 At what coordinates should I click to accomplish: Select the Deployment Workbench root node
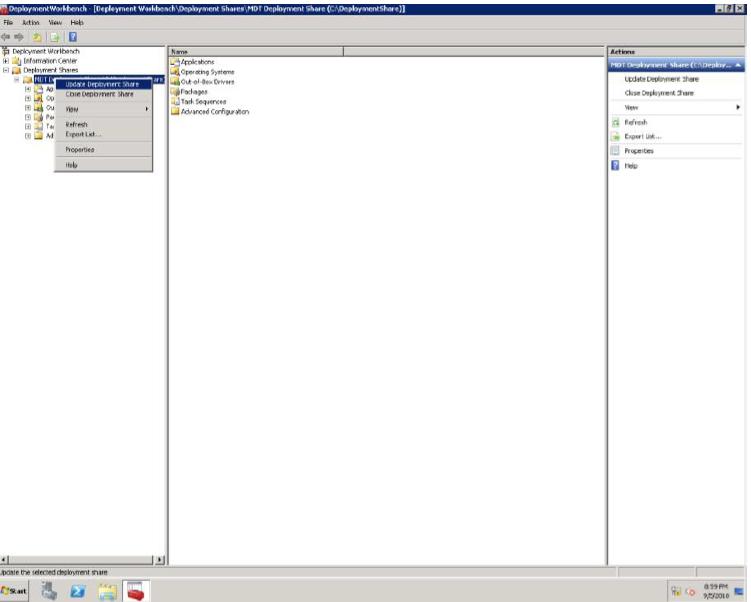coord(46,51)
